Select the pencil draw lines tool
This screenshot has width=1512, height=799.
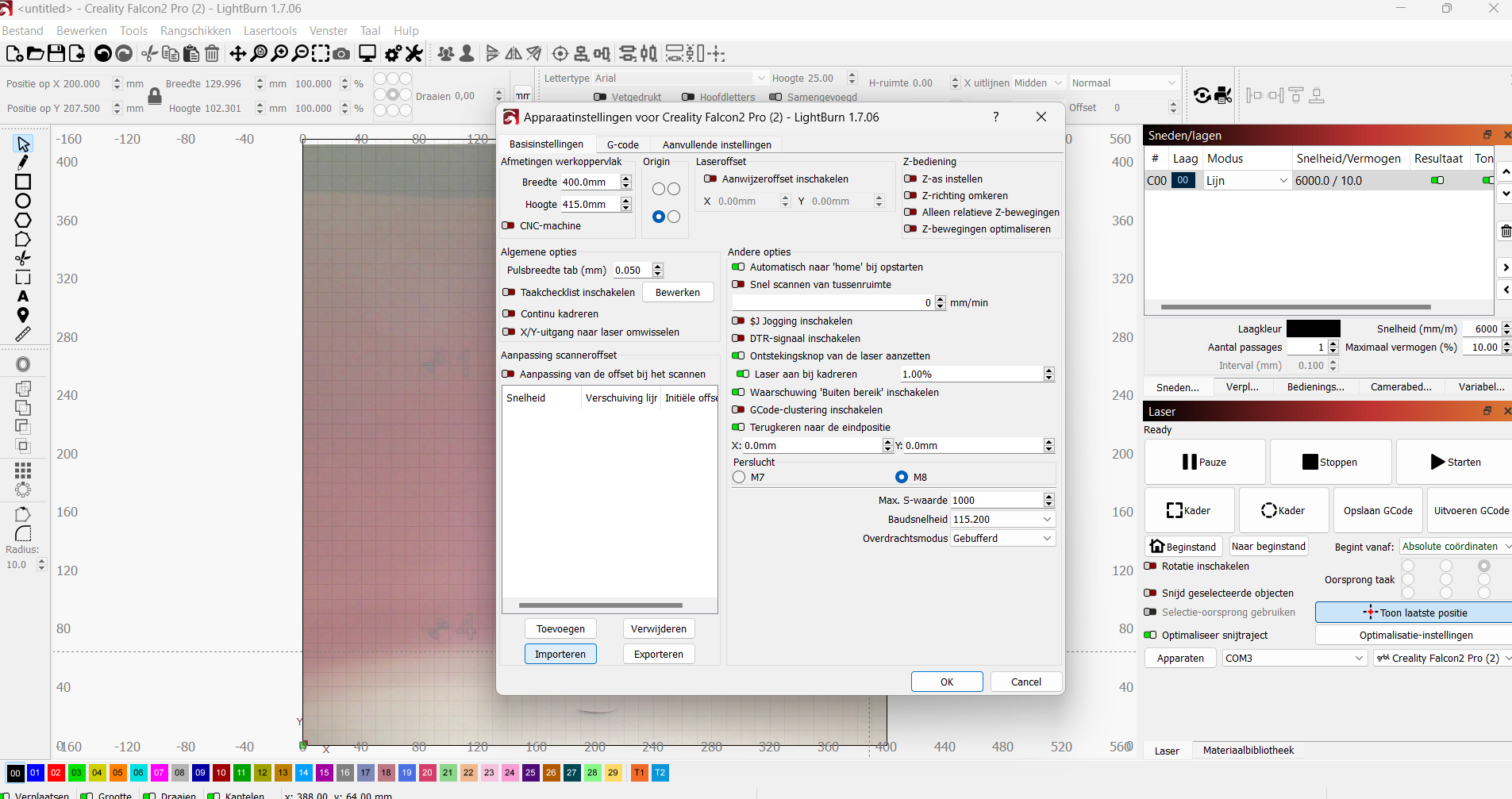23,163
